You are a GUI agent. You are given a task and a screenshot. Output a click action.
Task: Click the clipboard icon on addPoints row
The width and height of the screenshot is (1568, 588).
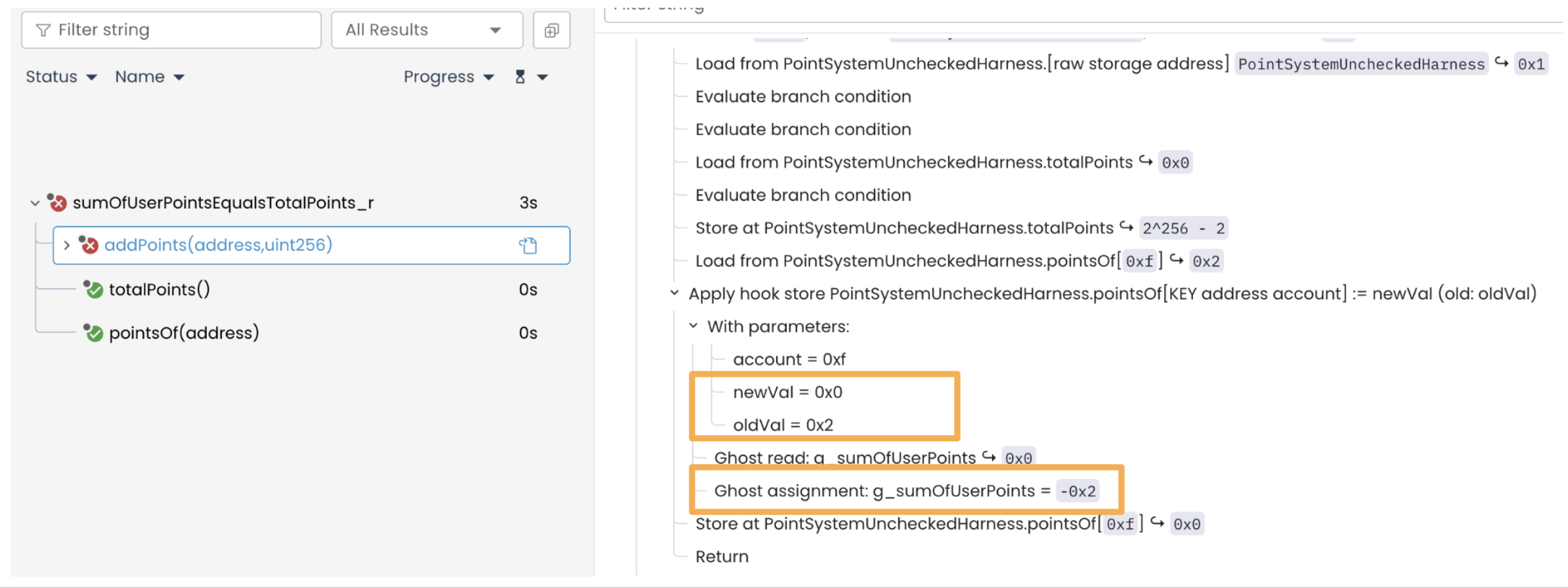coord(528,245)
